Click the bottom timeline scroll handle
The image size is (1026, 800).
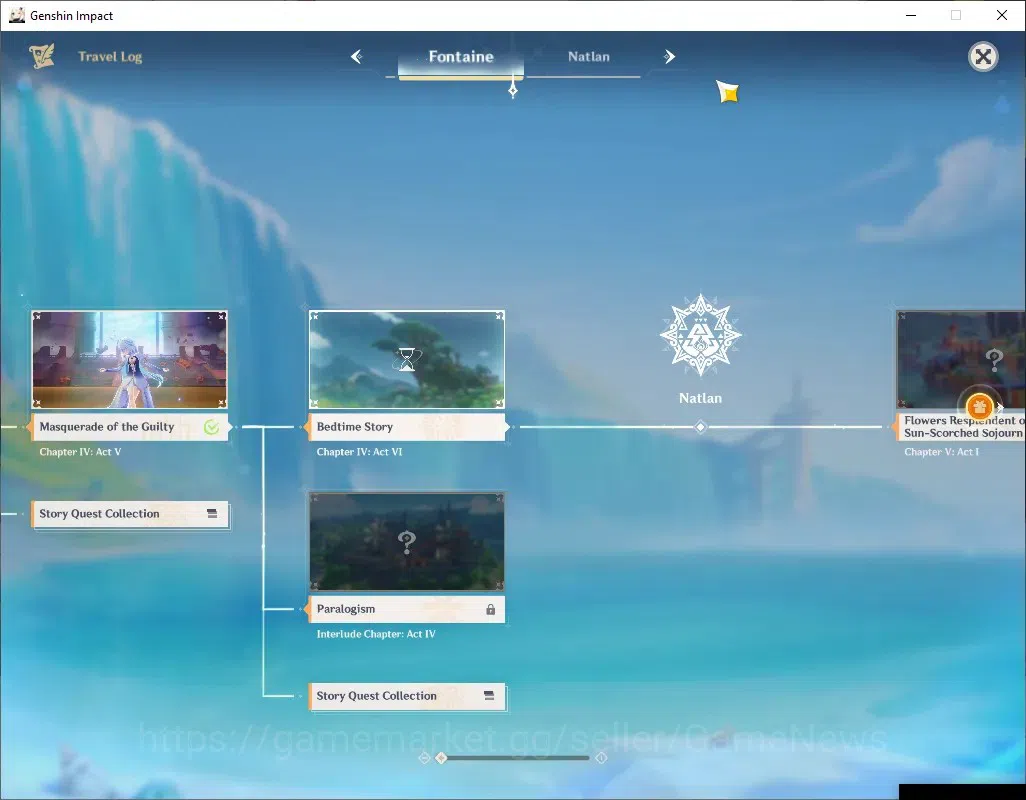(x=441, y=757)
